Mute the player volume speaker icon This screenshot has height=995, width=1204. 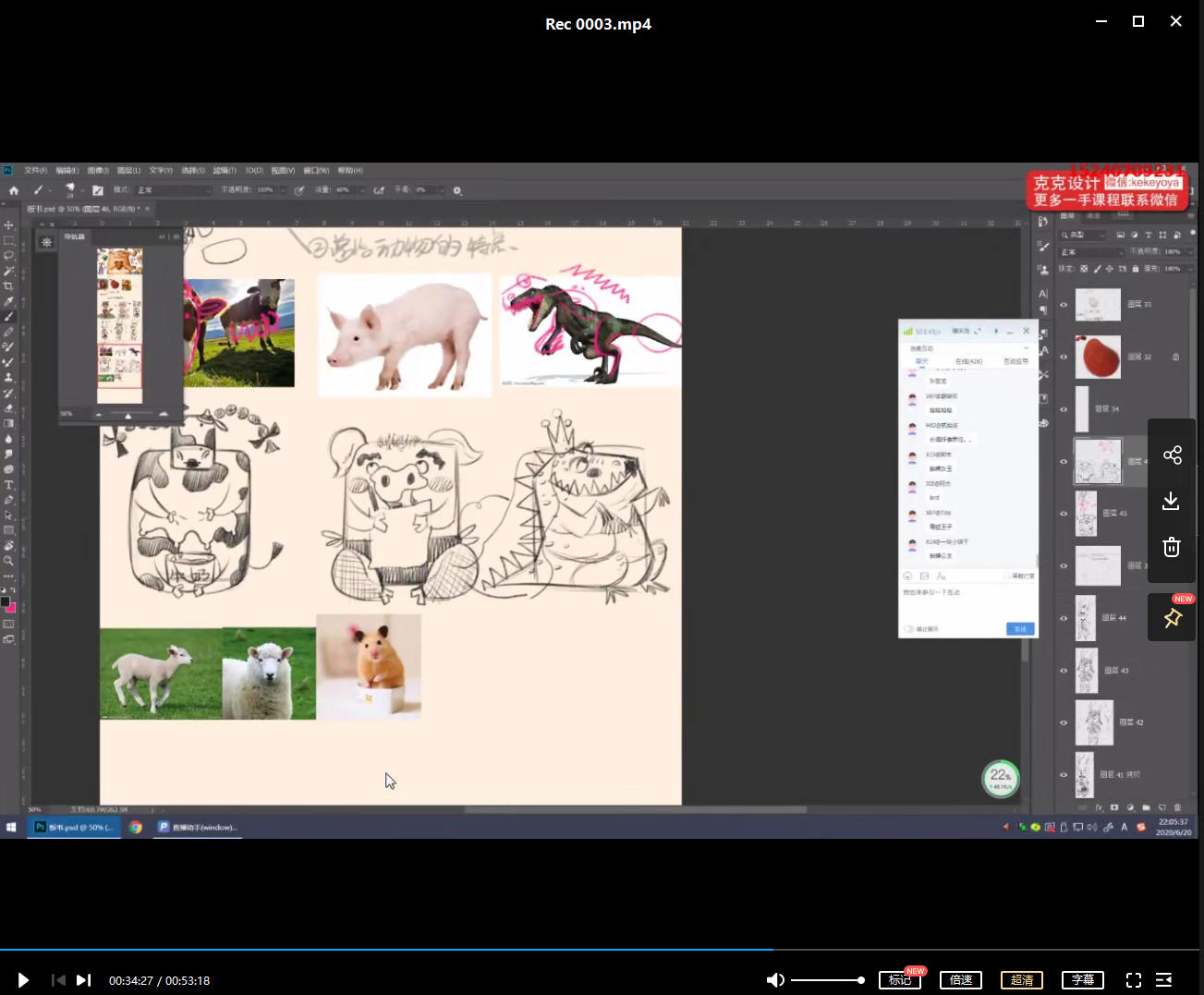(x=775, y=980)
